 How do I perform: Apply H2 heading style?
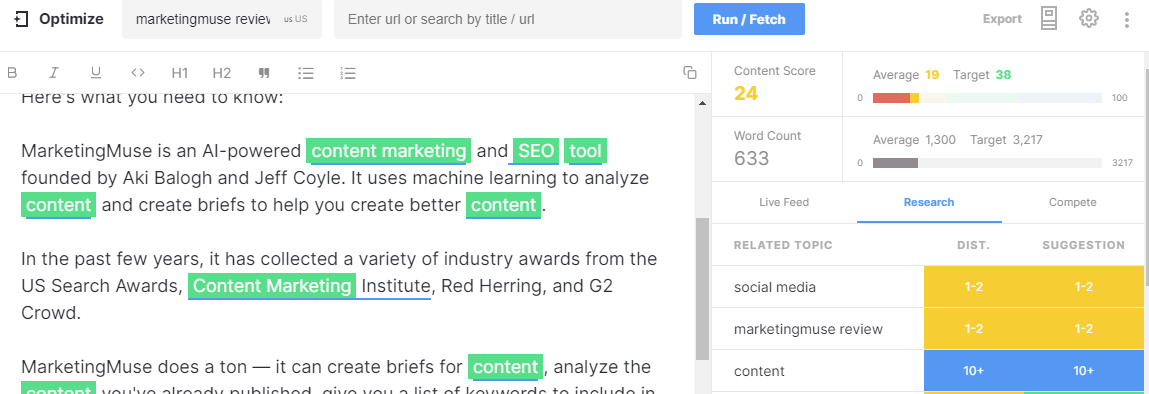click(x=221, y=73)
